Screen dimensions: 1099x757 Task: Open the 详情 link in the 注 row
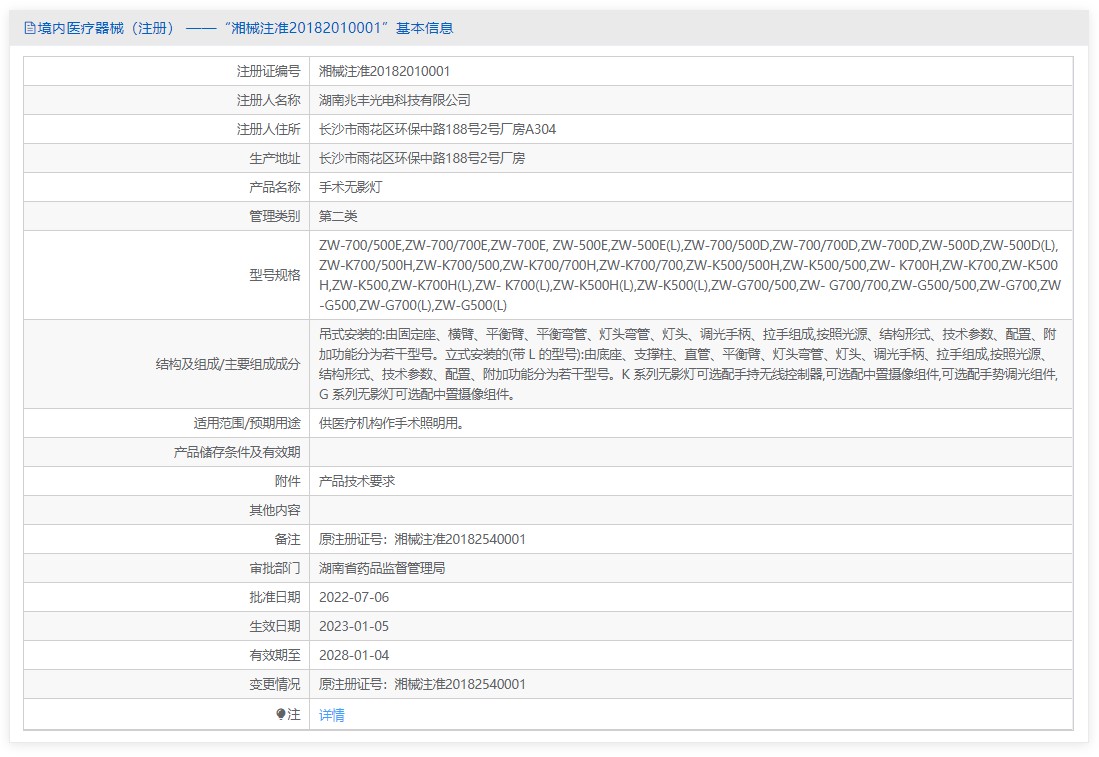(x=332, y=715)
